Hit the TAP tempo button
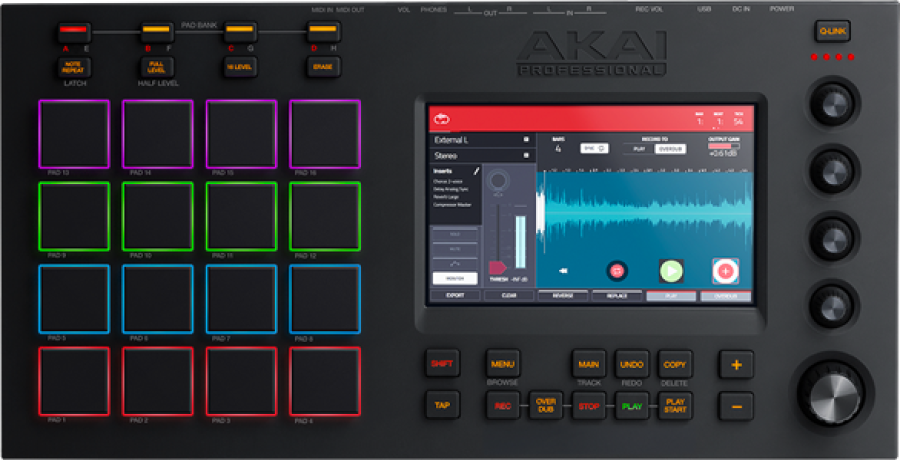 (442, 405)
